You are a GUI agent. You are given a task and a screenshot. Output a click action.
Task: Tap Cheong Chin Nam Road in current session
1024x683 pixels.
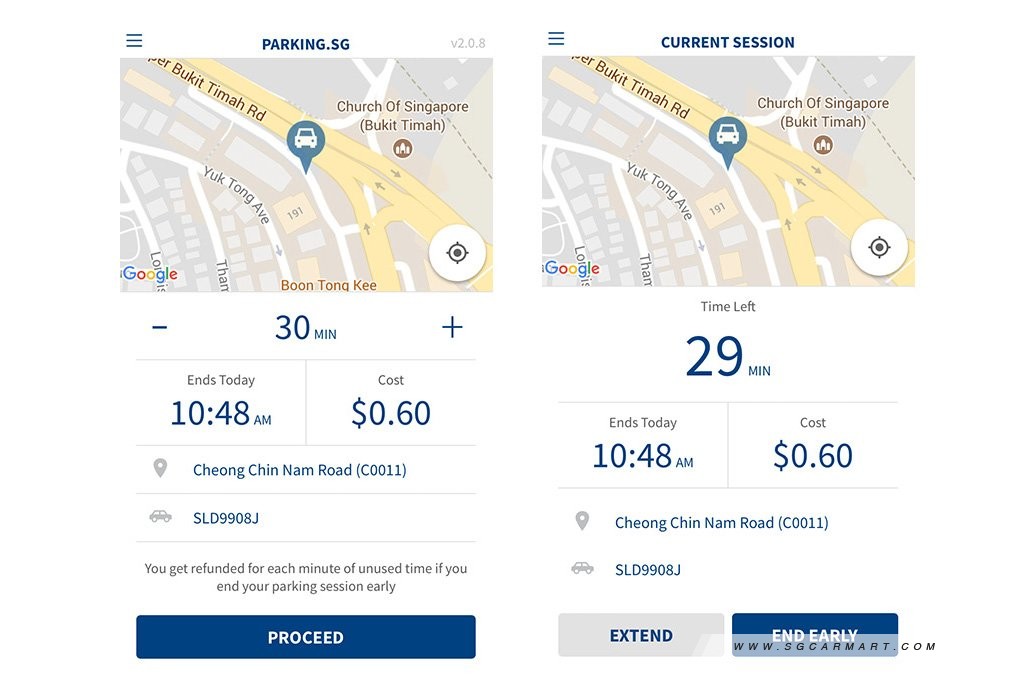721,522
